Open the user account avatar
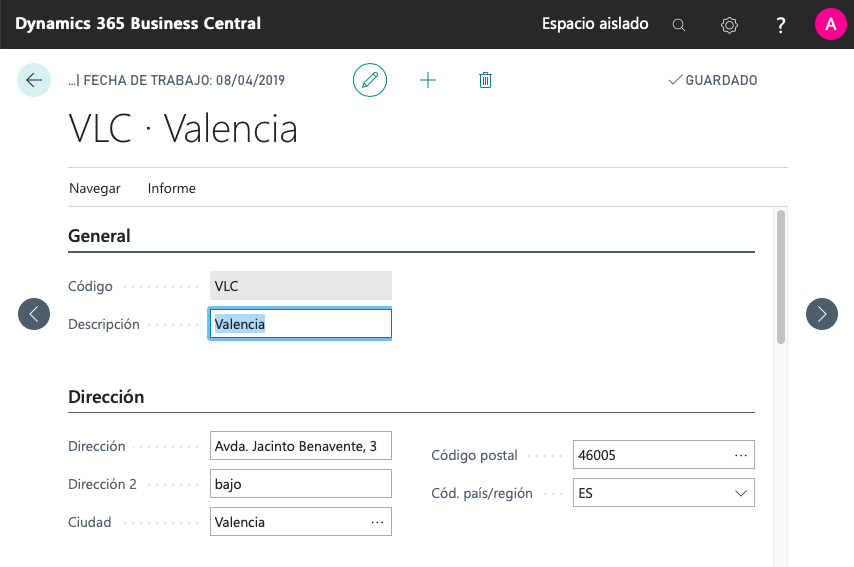The height and width of the screenshot is (567, 854). 830,24
